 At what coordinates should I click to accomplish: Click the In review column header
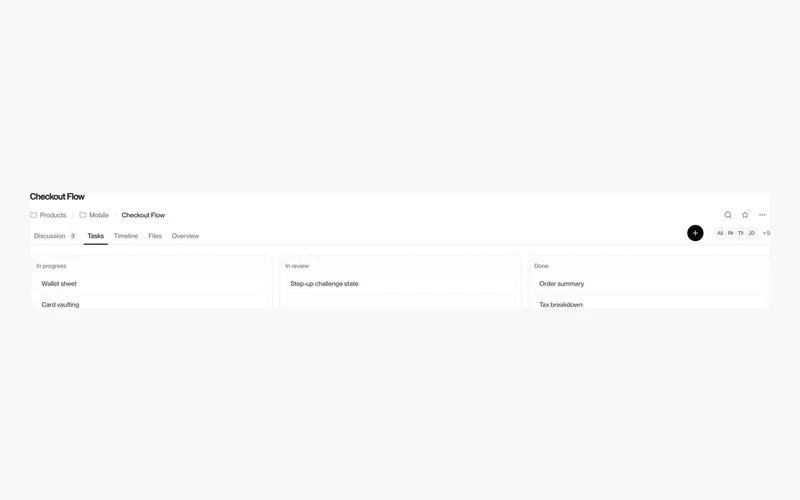tap(297, 266)
